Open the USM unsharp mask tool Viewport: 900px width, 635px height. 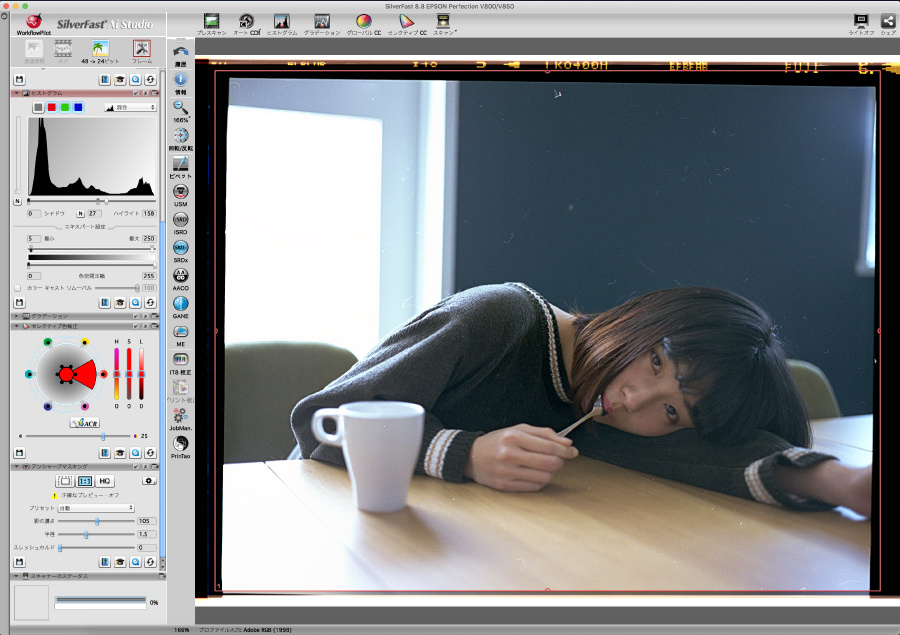pos(181,192)
